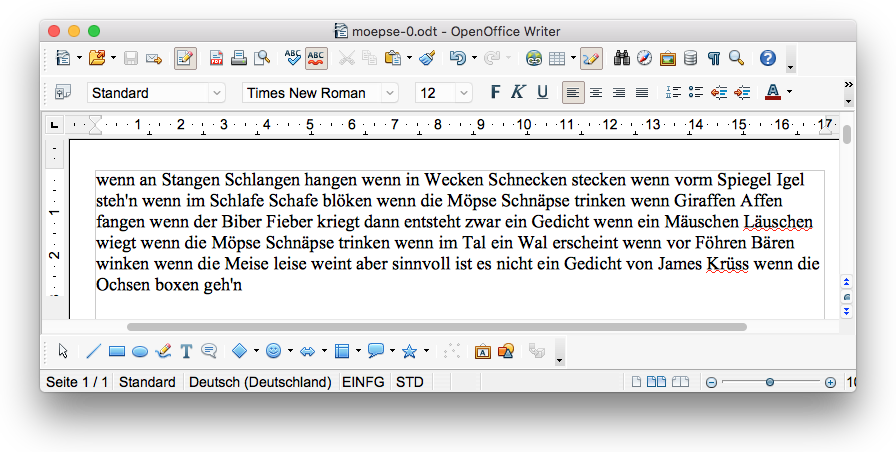Click Increase Indent icon
The width and height of the screenshot is (896, 452).
click(x=742, y=93)
